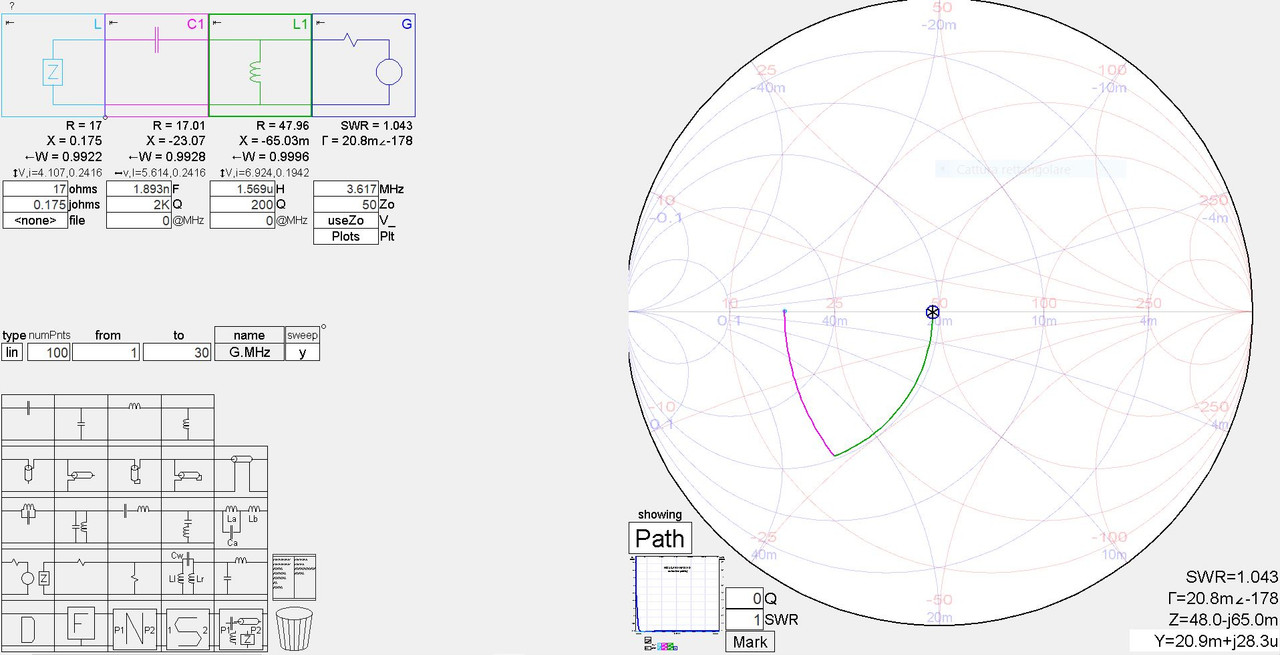Open the SWR plot thumbnail
This screenshot has height=655, width=1280.
click(678, 595)
